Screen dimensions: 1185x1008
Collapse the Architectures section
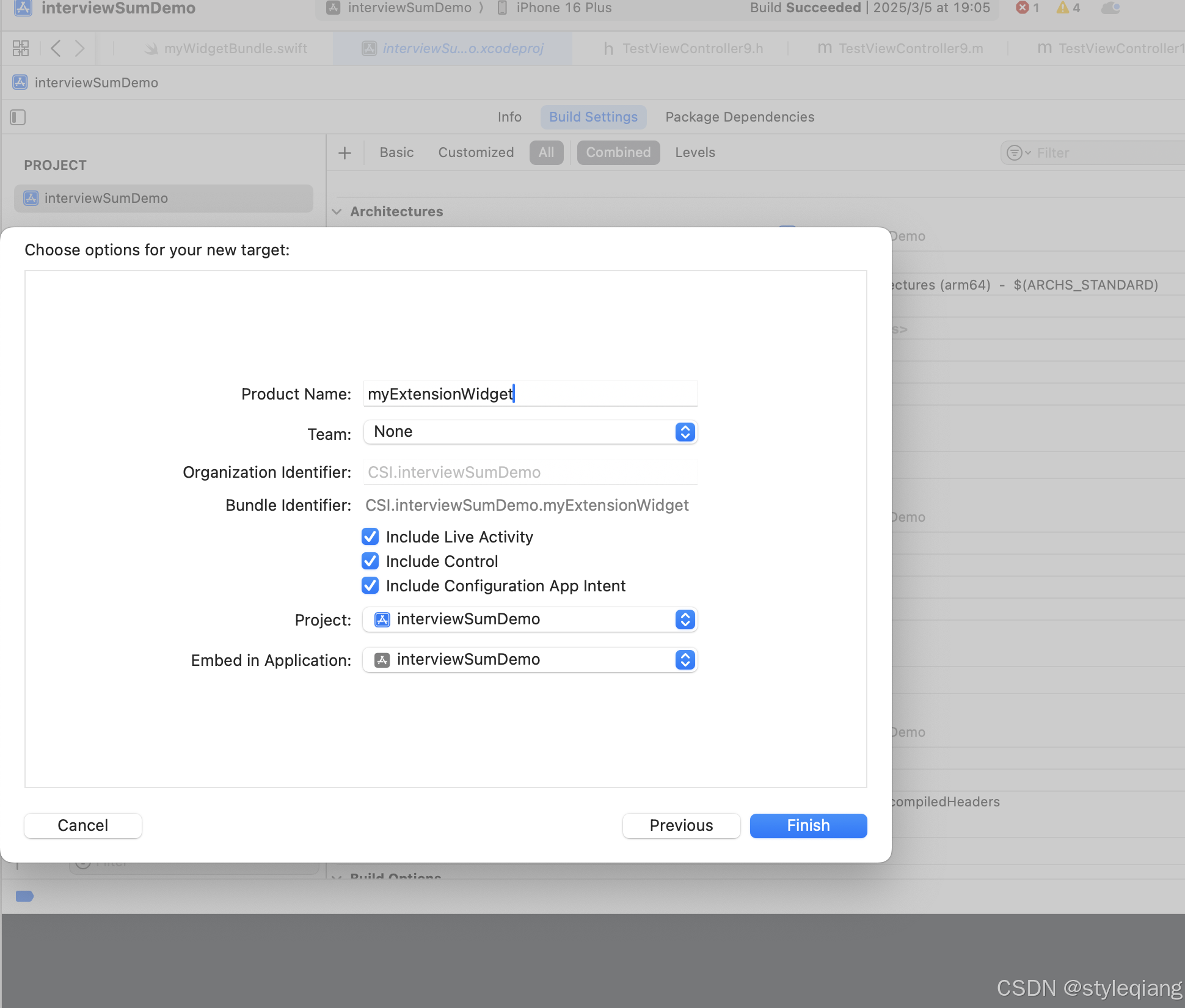coord(337,211)
